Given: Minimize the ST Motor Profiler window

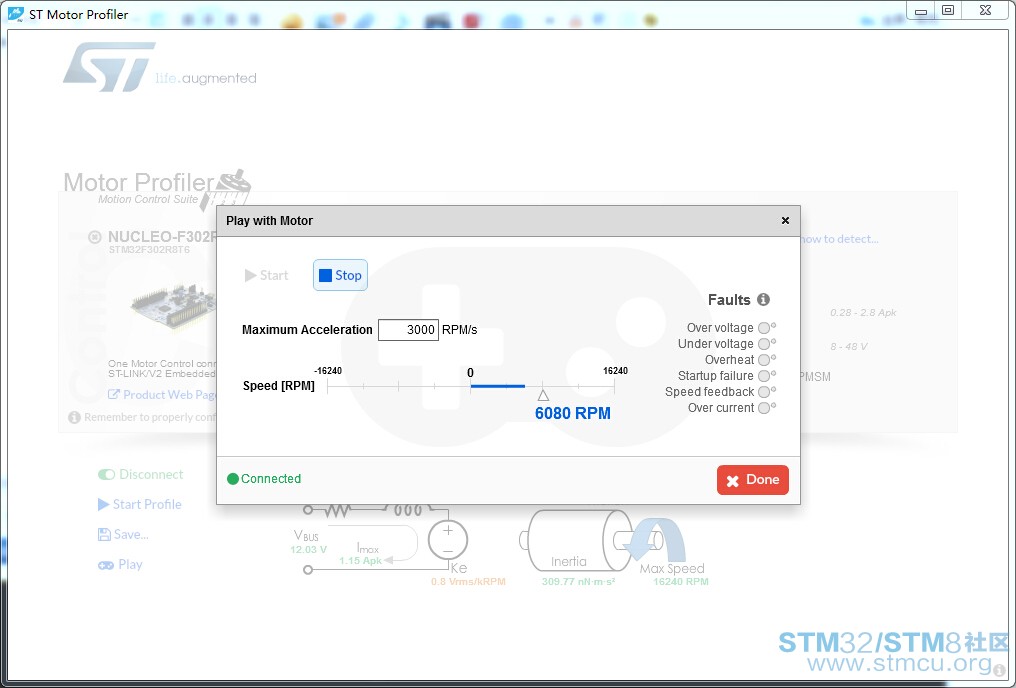Looking at the screenshot, I should pos(921,11).
